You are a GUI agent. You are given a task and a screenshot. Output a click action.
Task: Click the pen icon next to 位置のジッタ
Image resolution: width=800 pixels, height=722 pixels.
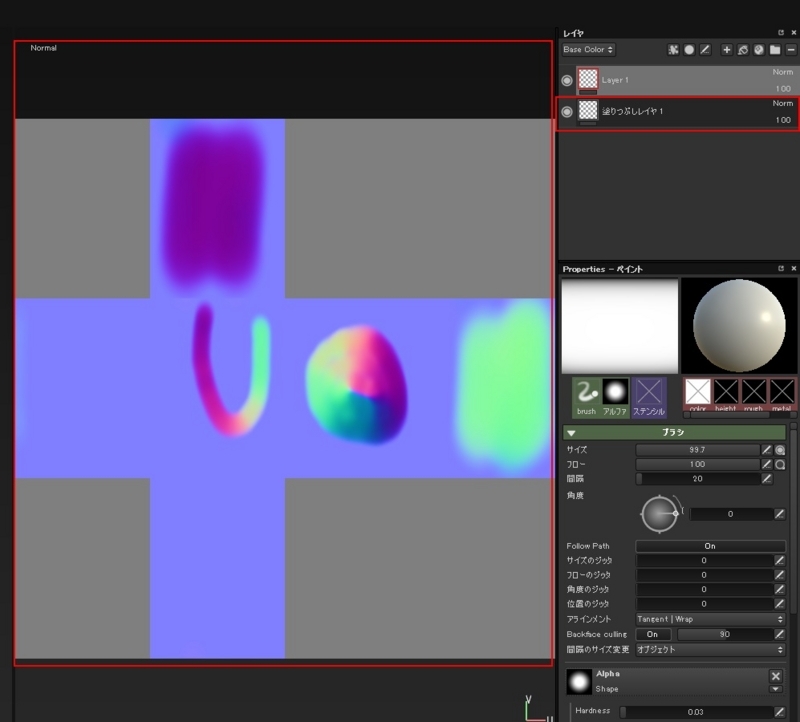tap(780, 604)
